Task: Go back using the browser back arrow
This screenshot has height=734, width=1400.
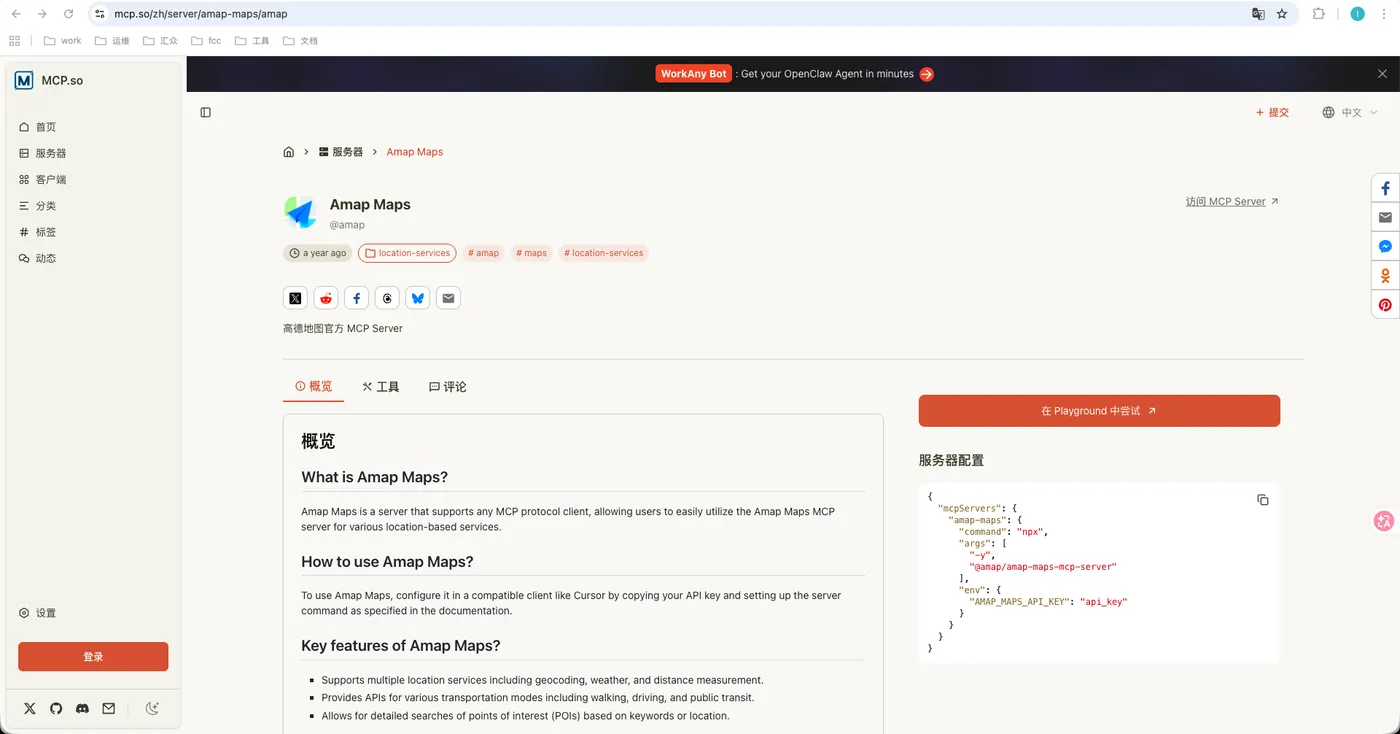Action: coord(16,14)
